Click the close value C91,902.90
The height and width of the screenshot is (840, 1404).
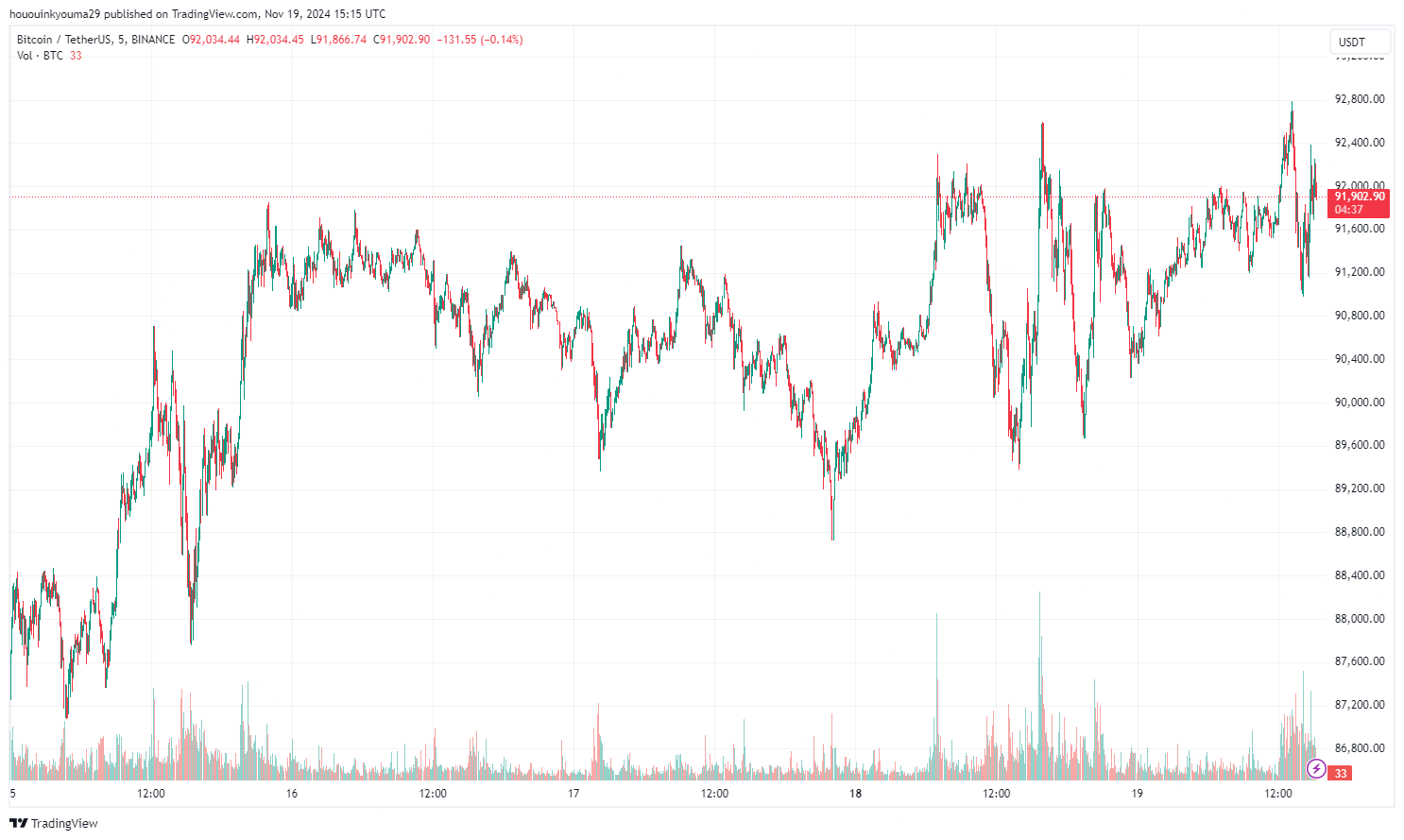[402, 40]
